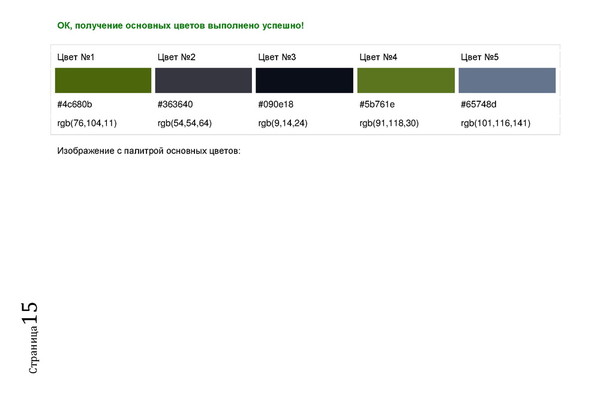Click the hex code #363640

[x=175, y=104]
